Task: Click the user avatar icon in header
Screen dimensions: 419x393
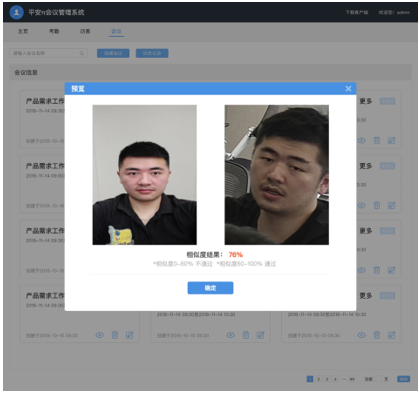Action: (x=16, y=12)
